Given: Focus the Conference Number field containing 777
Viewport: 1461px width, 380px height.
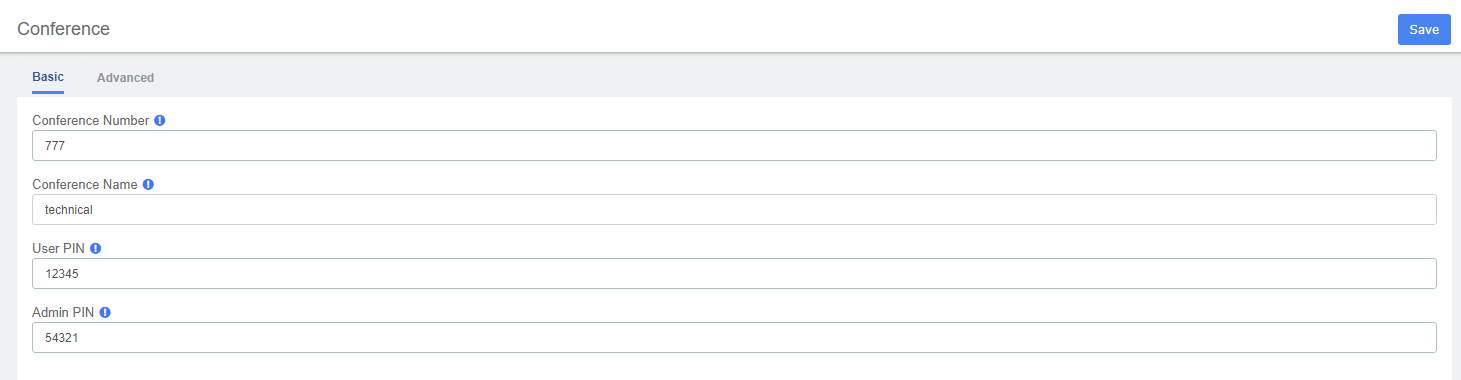Looking at the screenshot, I should (734, 145).
